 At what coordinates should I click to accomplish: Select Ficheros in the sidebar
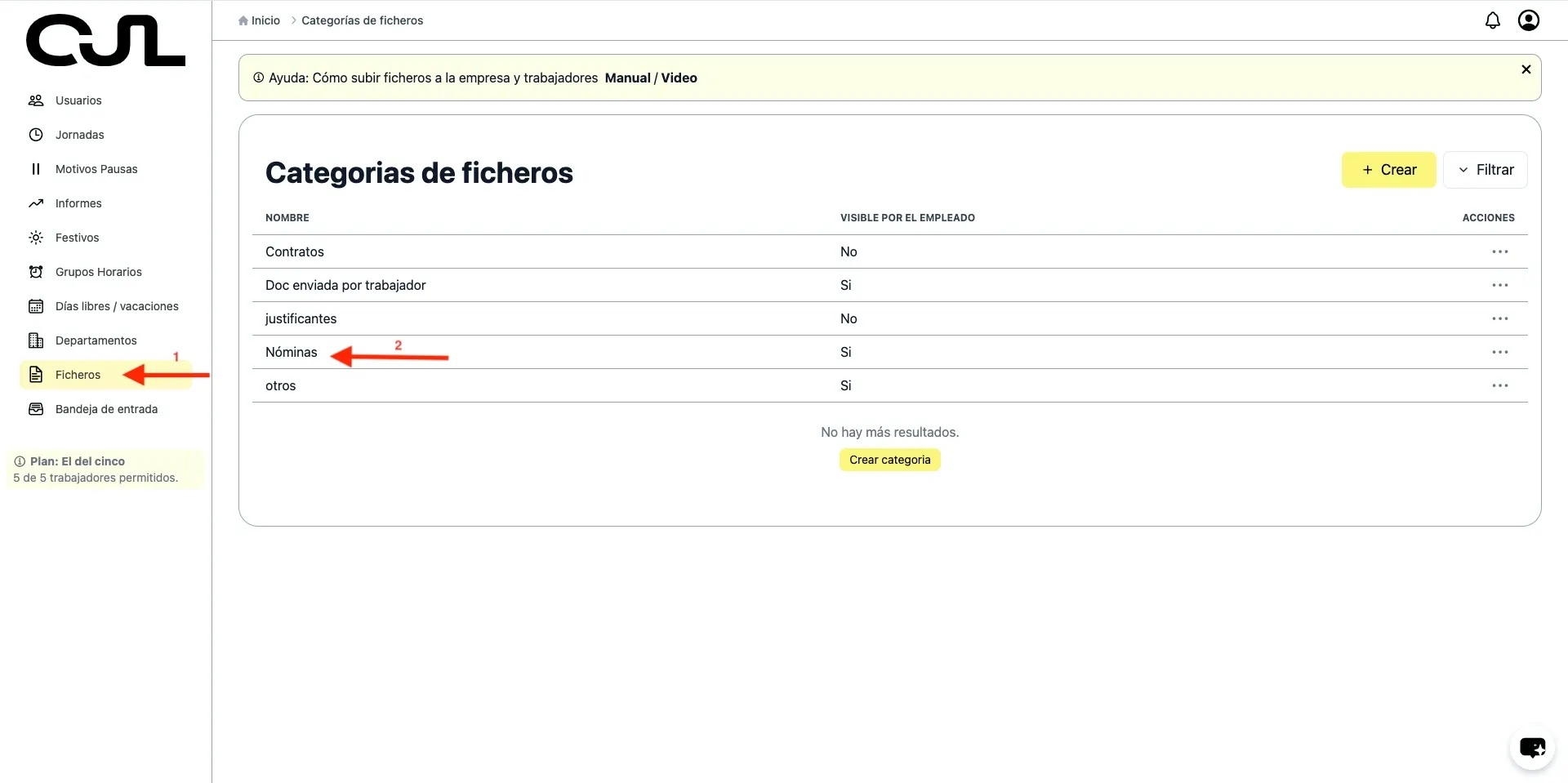78,375
